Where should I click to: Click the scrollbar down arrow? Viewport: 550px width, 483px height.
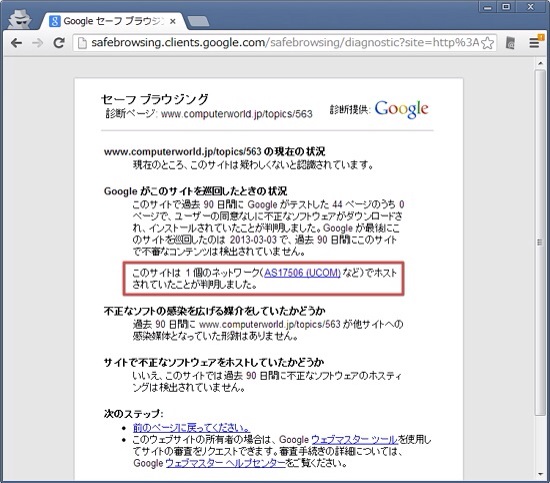pos(540,475)
